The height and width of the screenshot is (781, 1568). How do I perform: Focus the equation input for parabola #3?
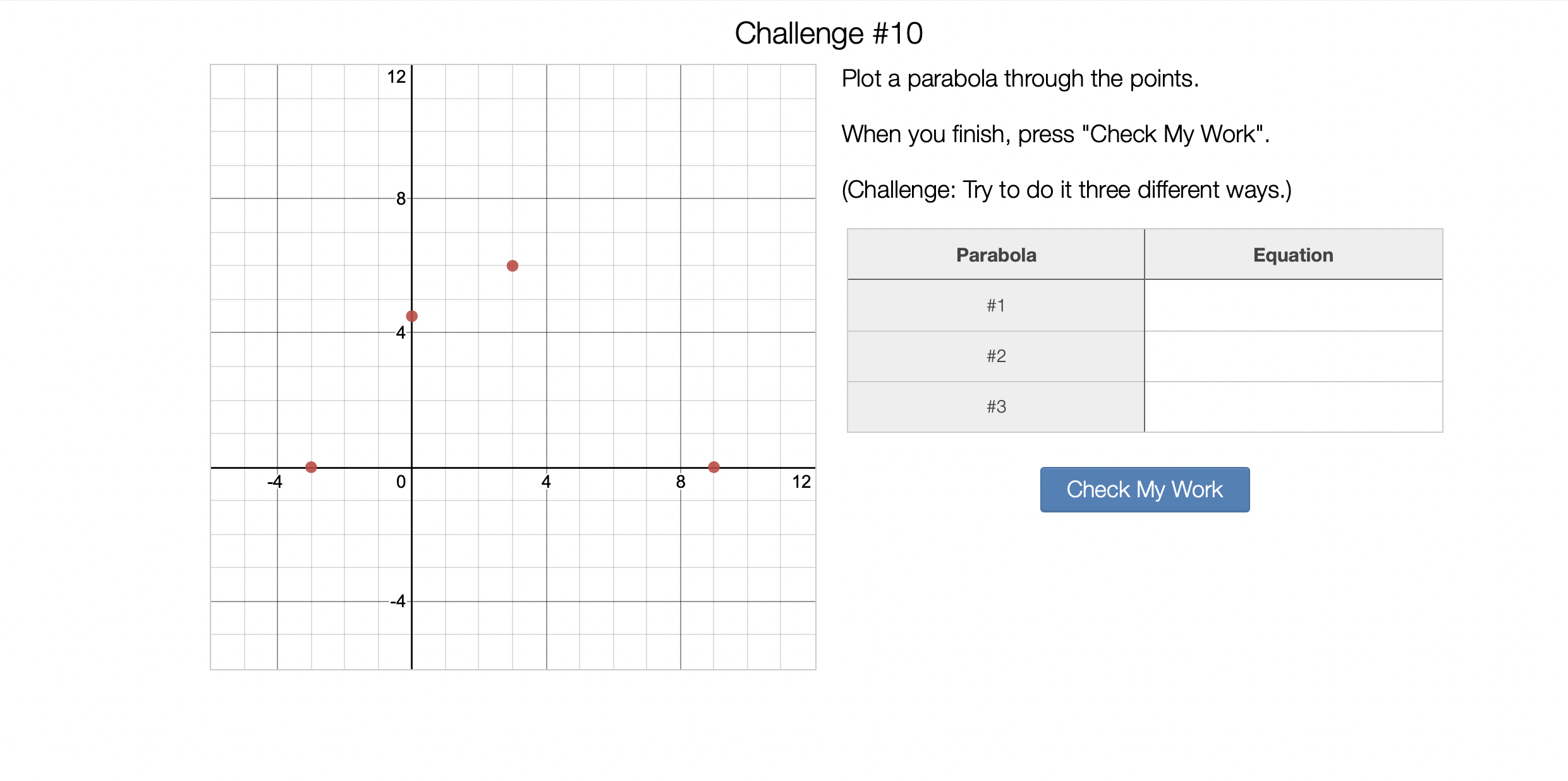(1293, 407)
